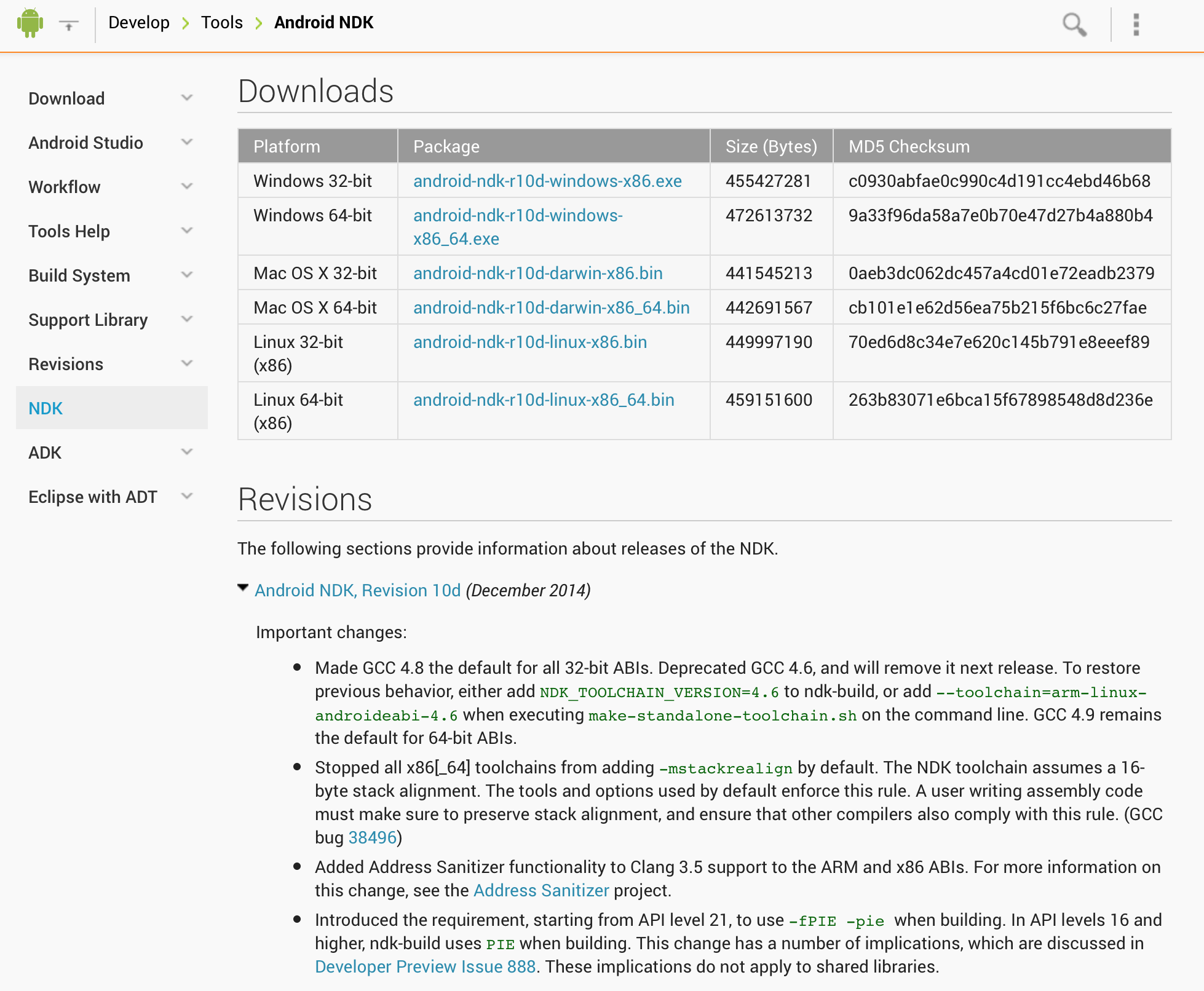Open the three-dot overflow menu
Viewport: 1204px width, 991px height.
click(x=1136, y=25)
